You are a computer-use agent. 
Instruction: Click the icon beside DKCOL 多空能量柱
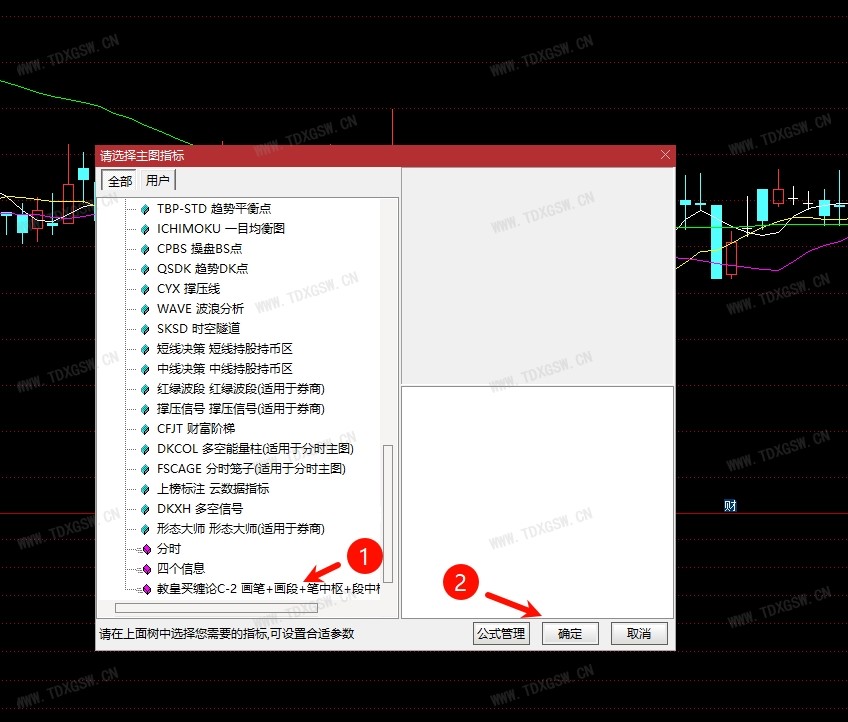[x=145, y=449]
